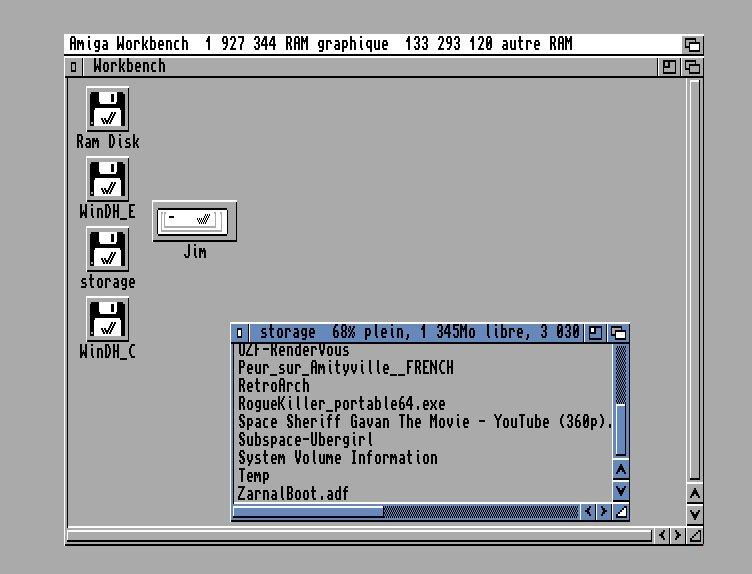Select the Temp entry
The width and height of the screenshot is (752, 574).
pos(253,476)
